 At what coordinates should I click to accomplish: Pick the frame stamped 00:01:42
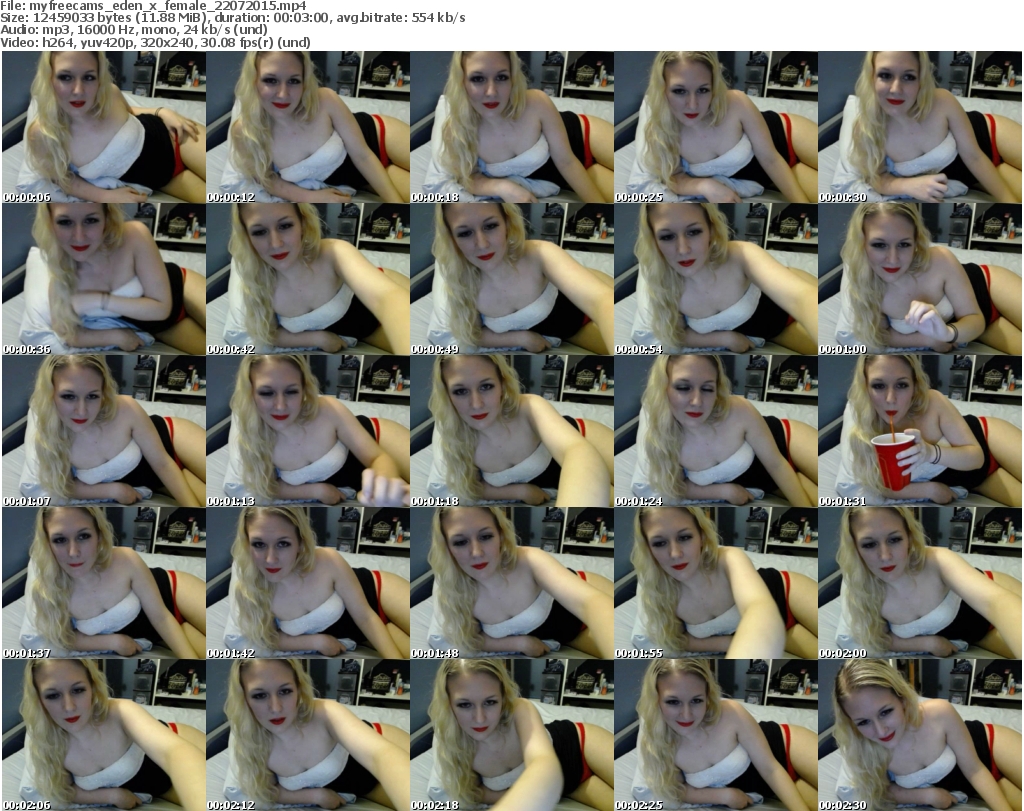308,583
